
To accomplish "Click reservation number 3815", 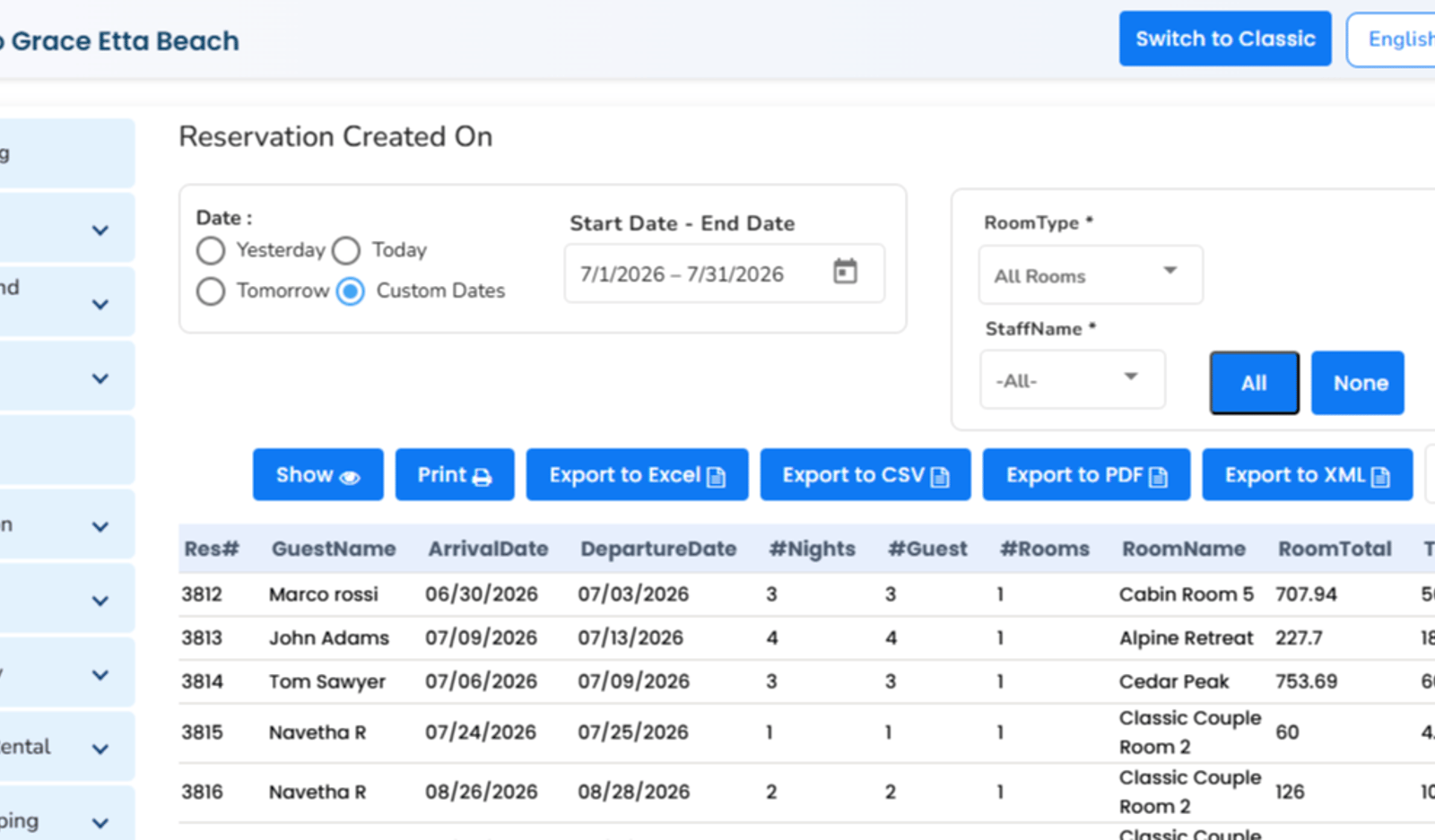I will click(202, 732).
